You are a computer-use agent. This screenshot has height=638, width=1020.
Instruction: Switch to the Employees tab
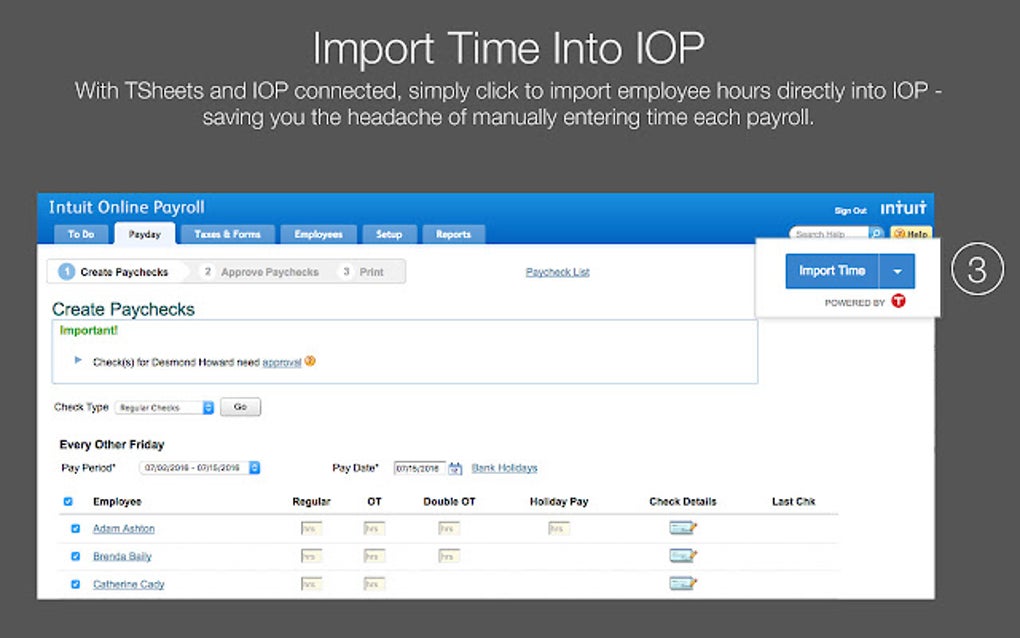(x=318, y=234)
